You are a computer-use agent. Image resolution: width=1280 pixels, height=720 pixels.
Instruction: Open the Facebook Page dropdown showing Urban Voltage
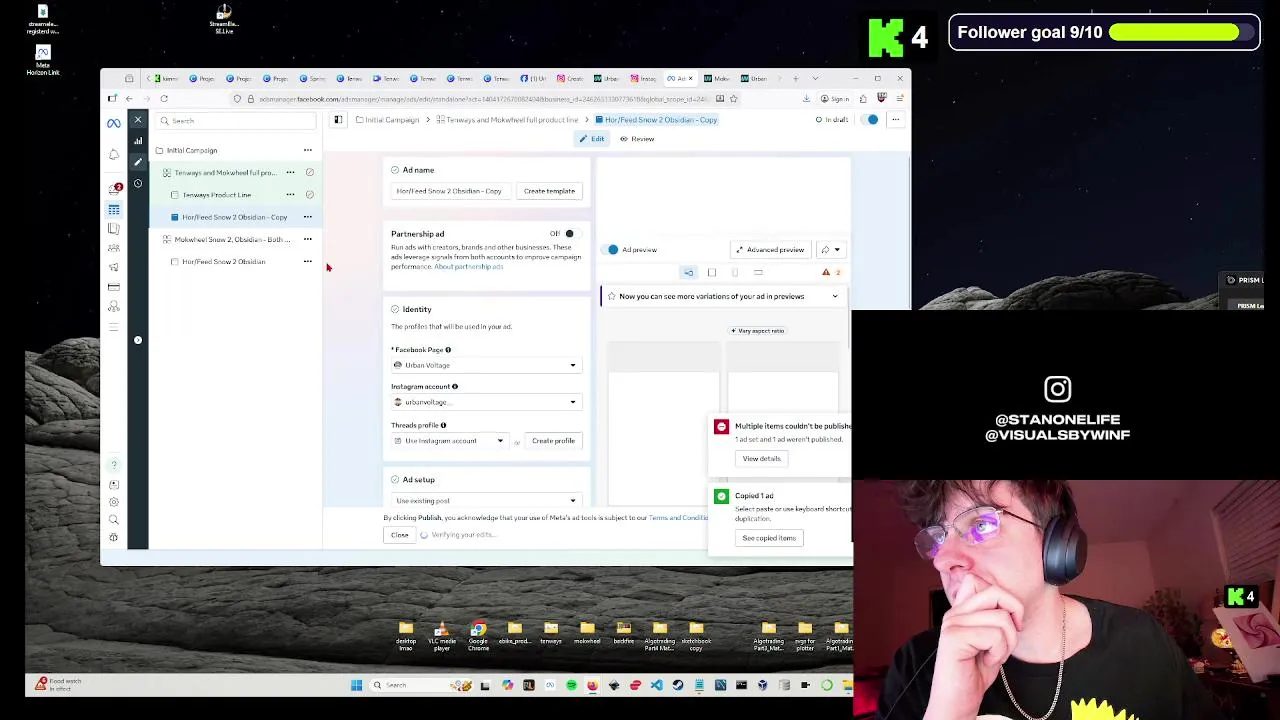coord(485,365)
